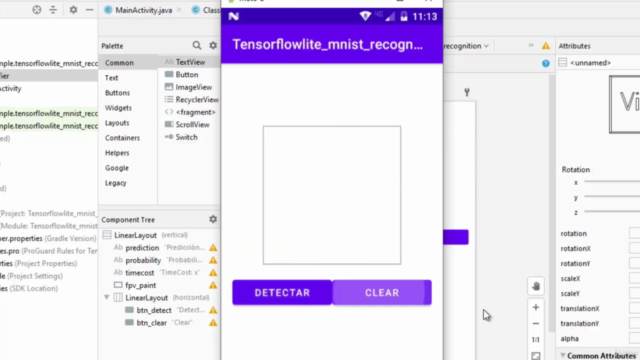Reset zoom to 1:1
640x360 pixels.
536,340
